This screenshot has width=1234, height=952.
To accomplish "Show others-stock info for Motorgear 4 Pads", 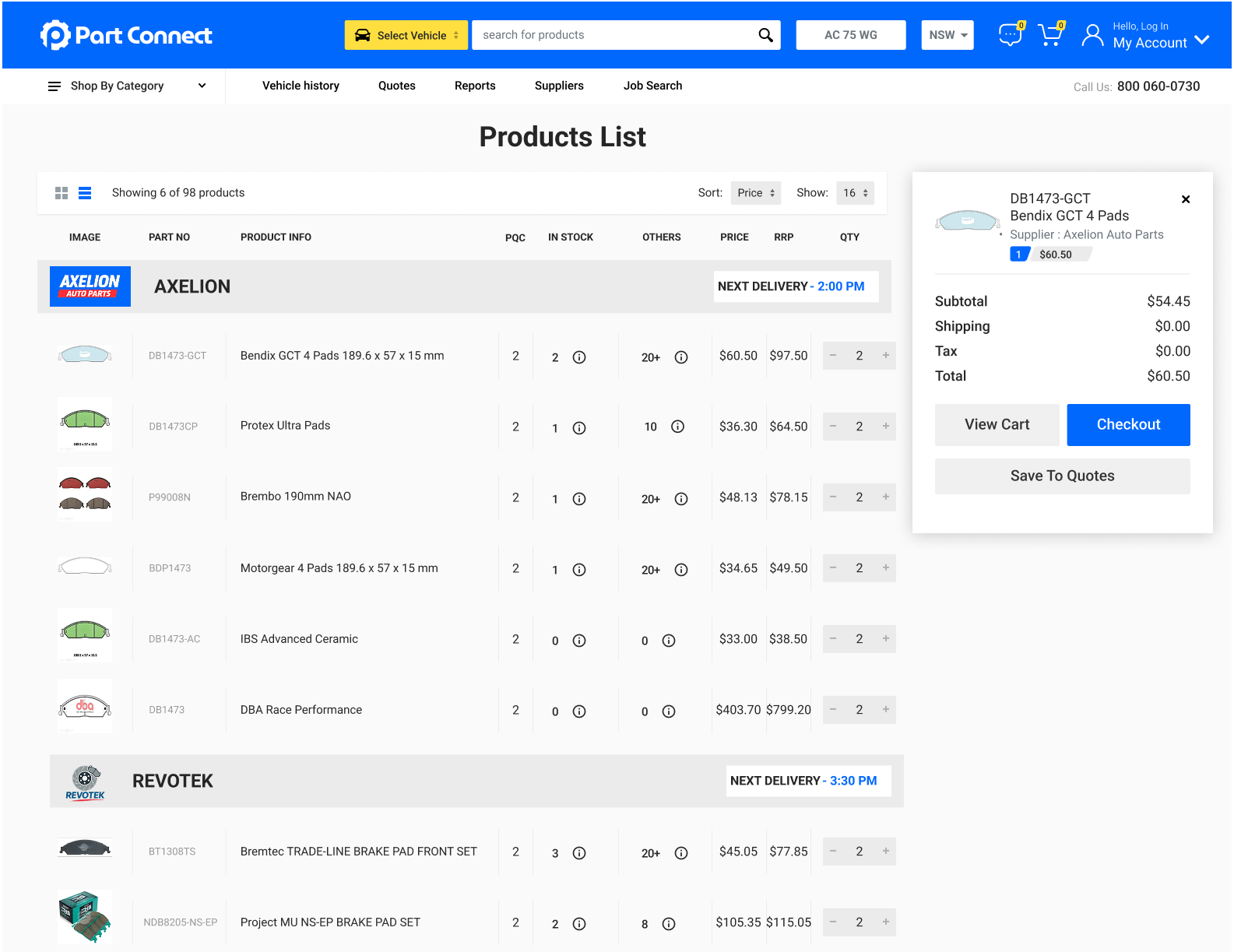I will pyautogui.click(x=681, y=570).
